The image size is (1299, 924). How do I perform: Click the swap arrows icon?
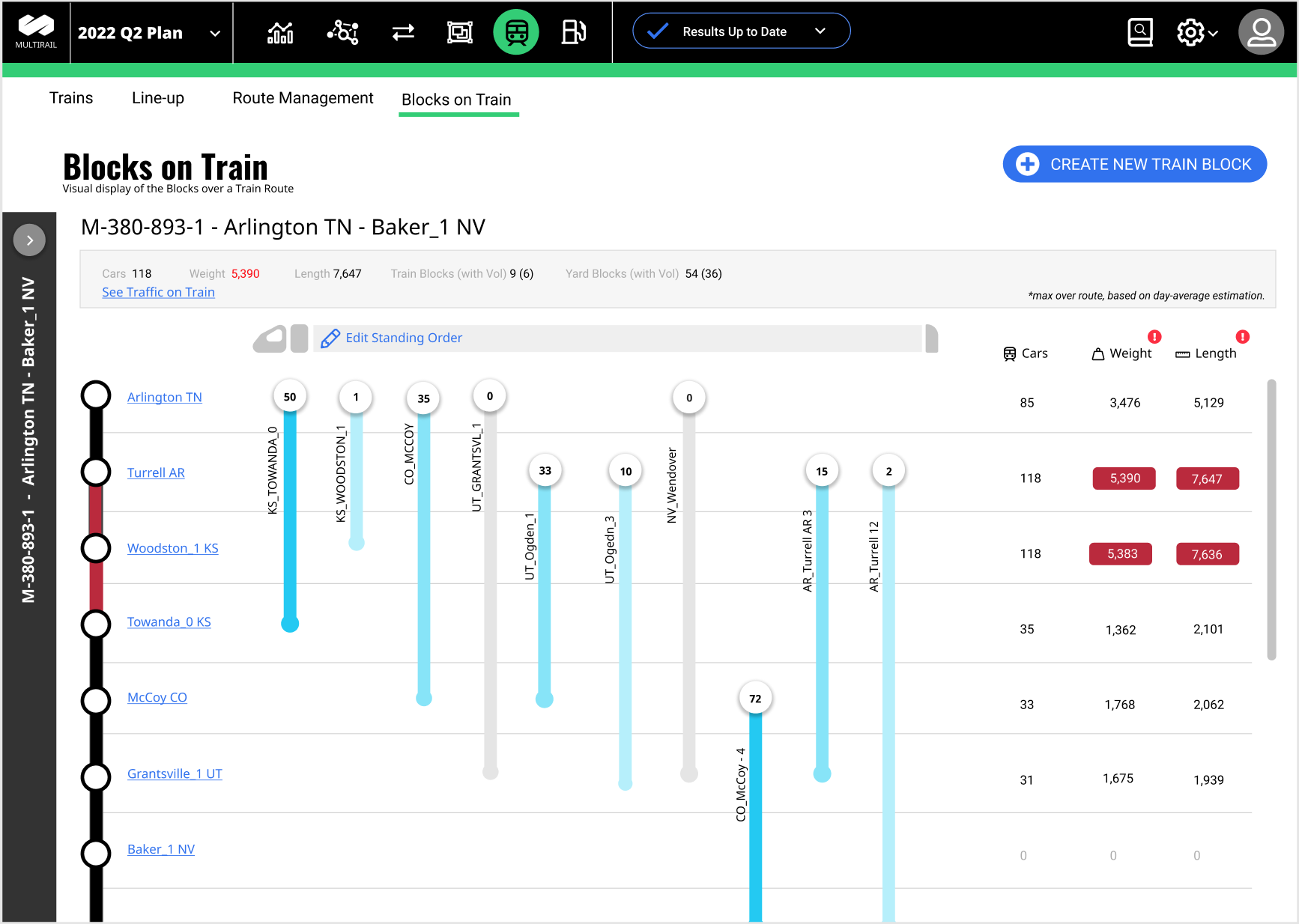coord(403,32)
